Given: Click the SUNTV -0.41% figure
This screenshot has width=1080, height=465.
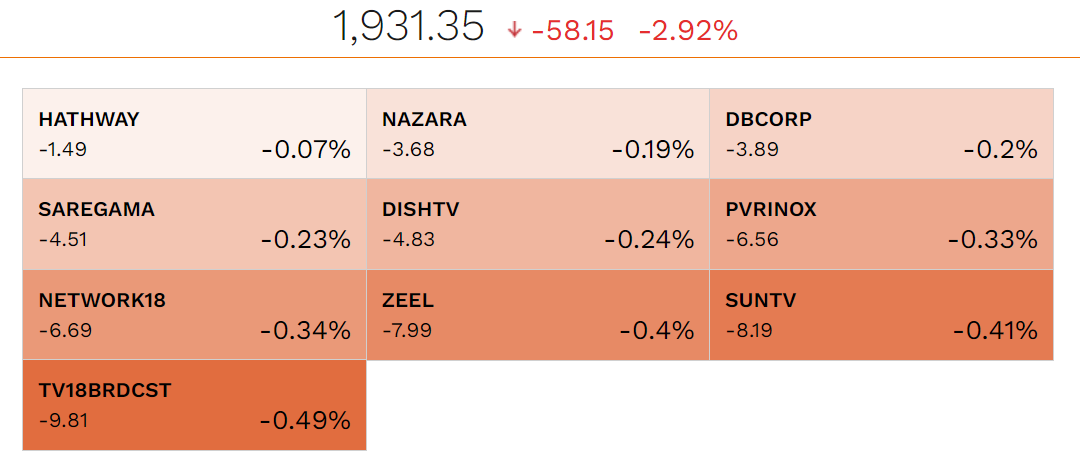Looking at the screenshot, I should point(995,331).
